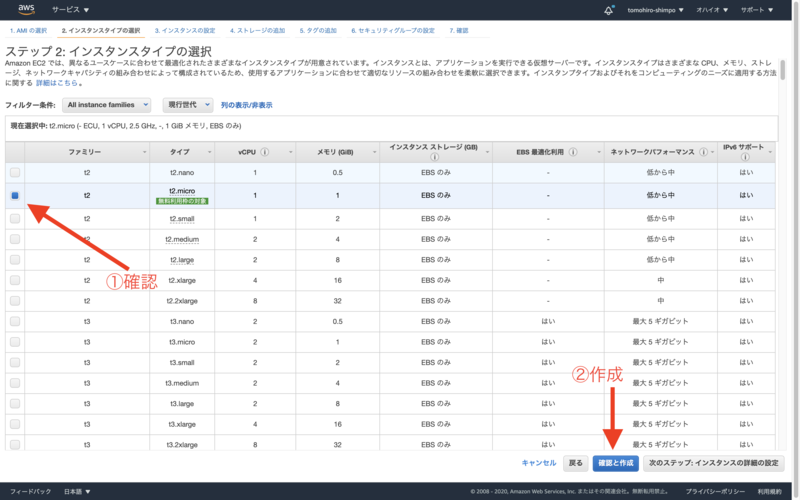Toggle the t2.micro instance checkbox
The image size is (800, 500).
click(15, 195)
